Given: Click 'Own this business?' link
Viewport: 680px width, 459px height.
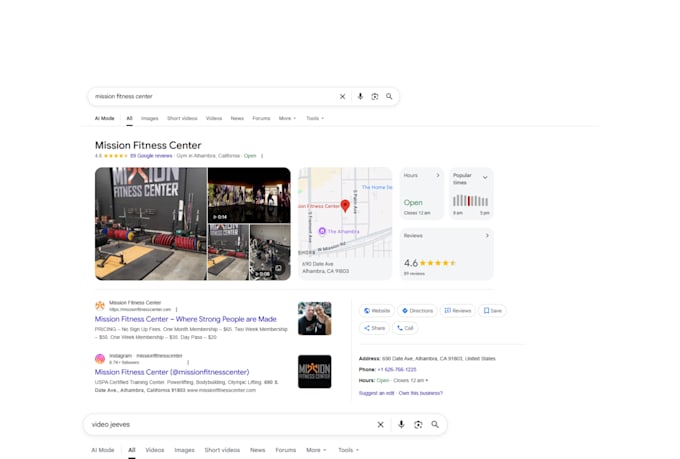Looking at the screenshot, I should pyautogui.click(x=421, y=393).
